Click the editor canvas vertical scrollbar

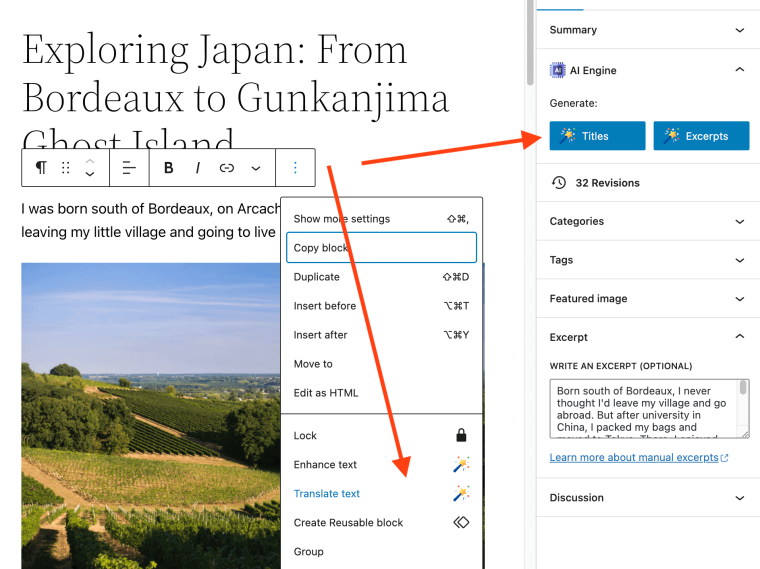530,44
